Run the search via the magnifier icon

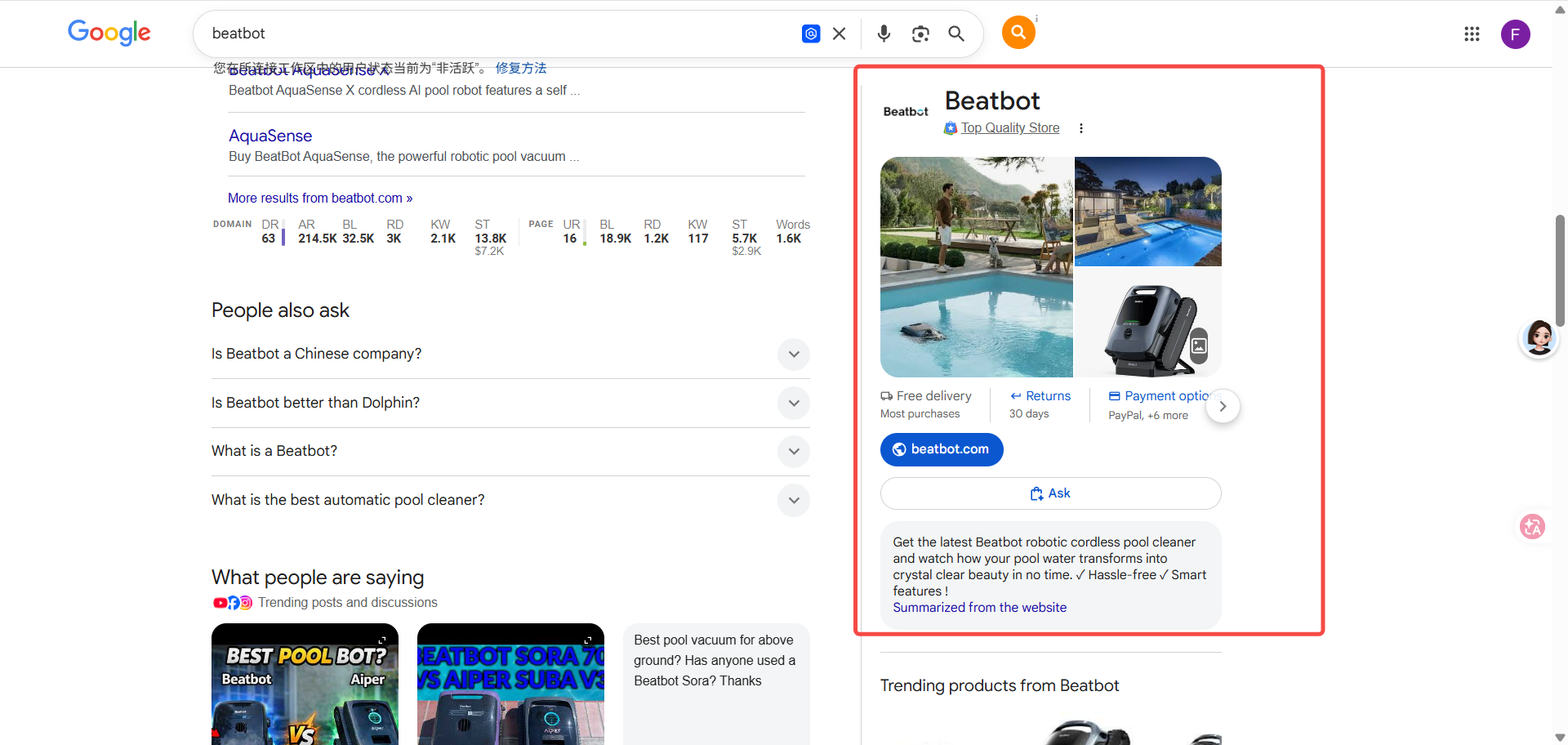click(956, 33)
